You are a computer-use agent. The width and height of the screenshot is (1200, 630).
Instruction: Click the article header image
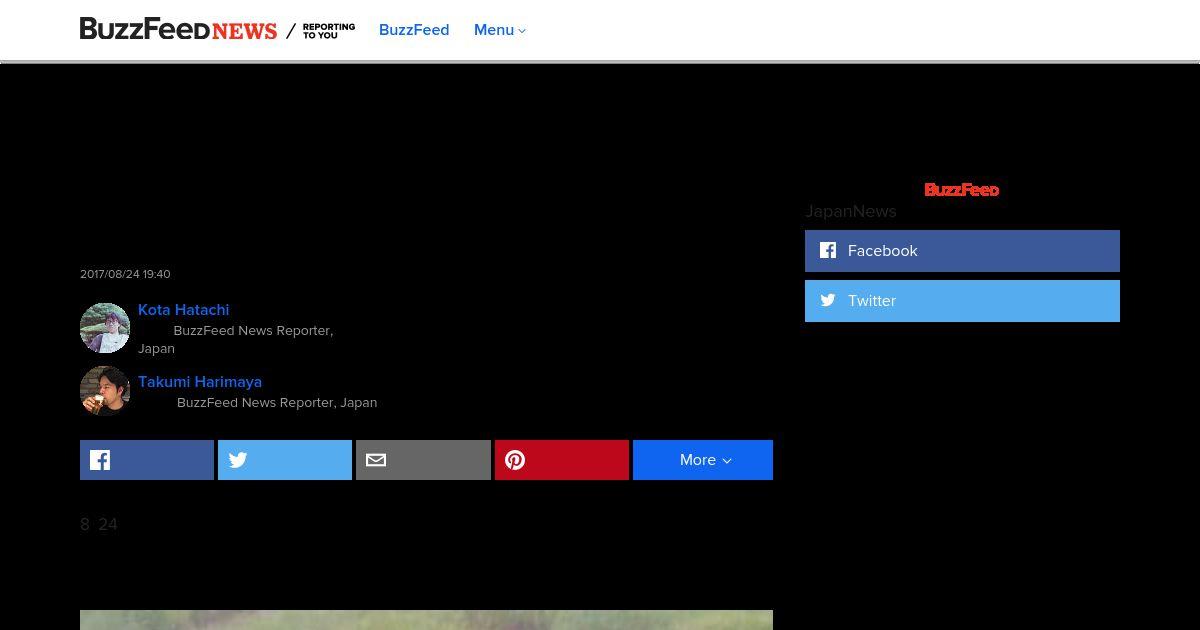(x=426, y=620)
